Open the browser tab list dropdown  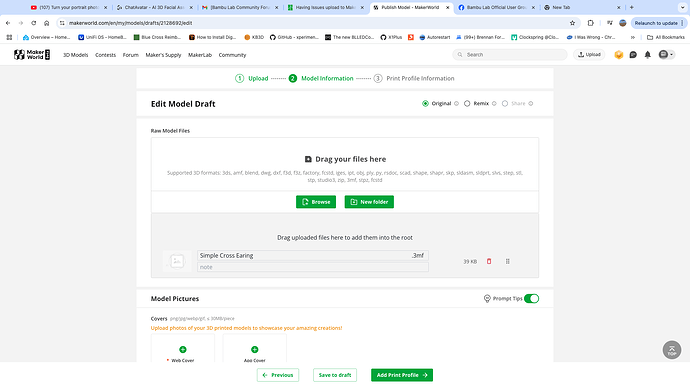(682, 7)
